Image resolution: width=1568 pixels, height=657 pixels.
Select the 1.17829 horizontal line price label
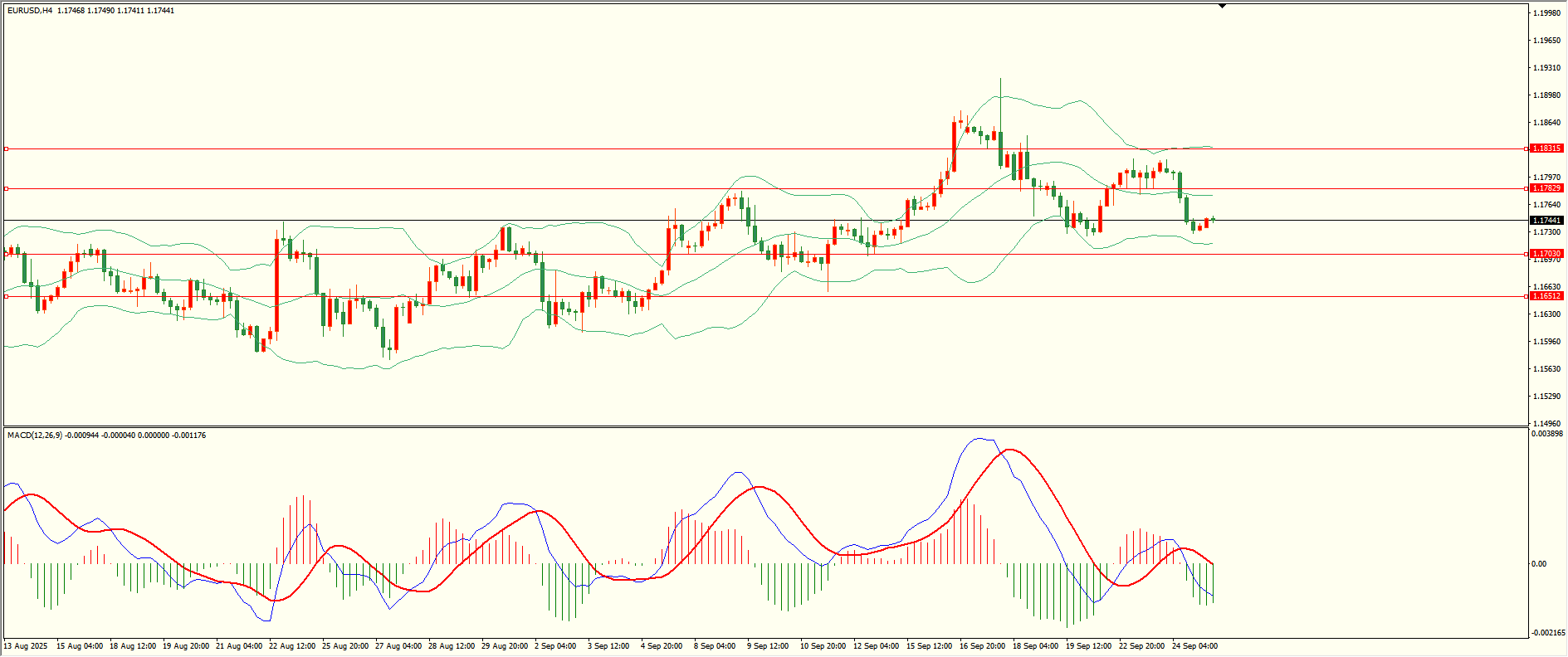1546,188
